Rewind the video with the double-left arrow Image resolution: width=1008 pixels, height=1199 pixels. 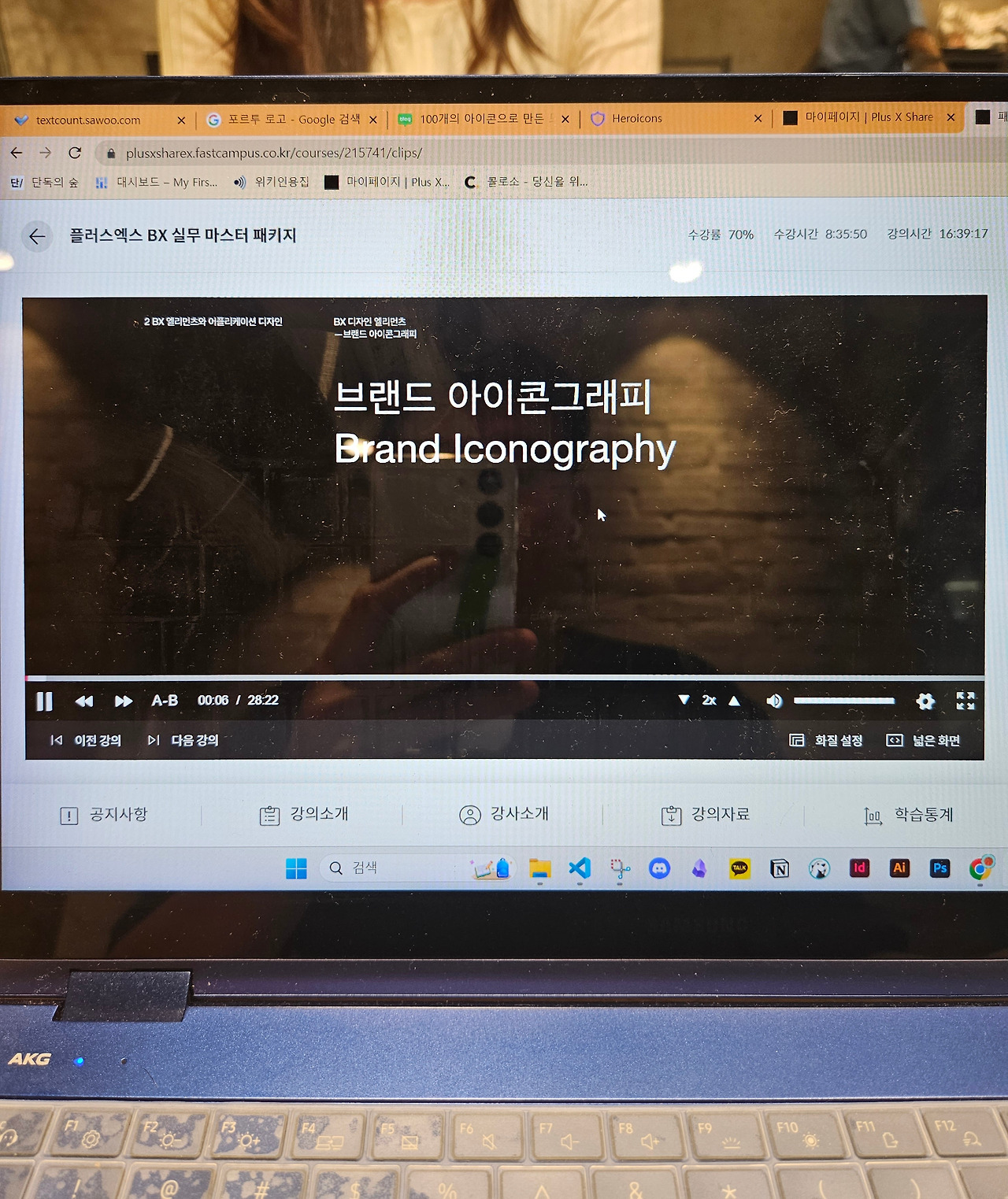pyautogui.click(x=84, y=701)
